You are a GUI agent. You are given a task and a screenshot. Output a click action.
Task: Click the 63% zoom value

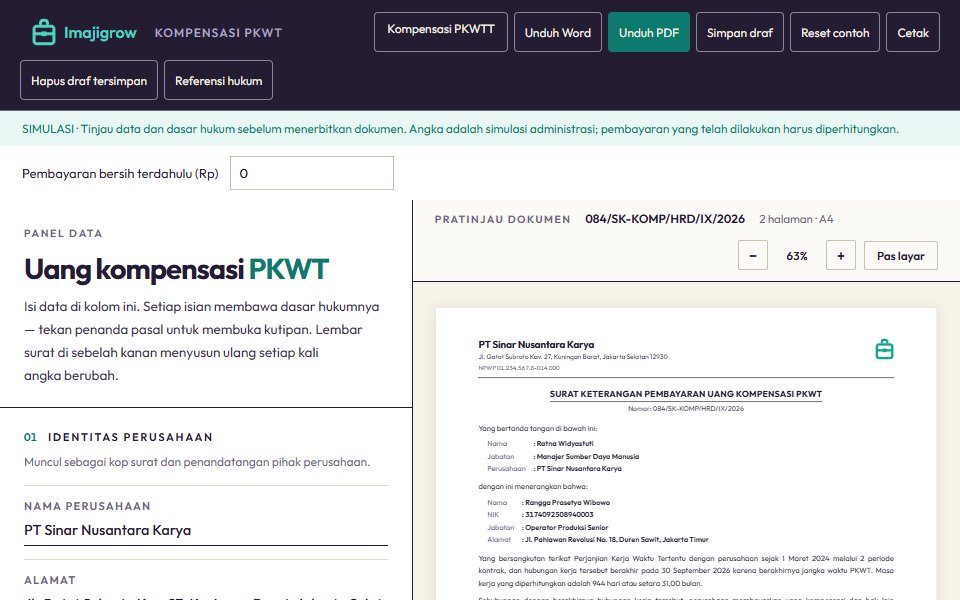[x=797, y=256]
